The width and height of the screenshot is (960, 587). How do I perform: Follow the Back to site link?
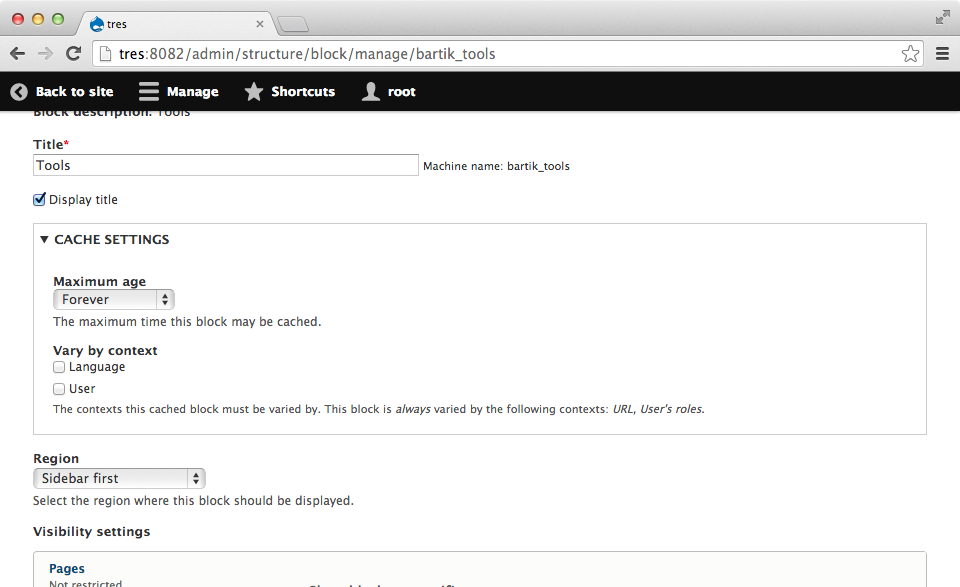pos(75,91)
